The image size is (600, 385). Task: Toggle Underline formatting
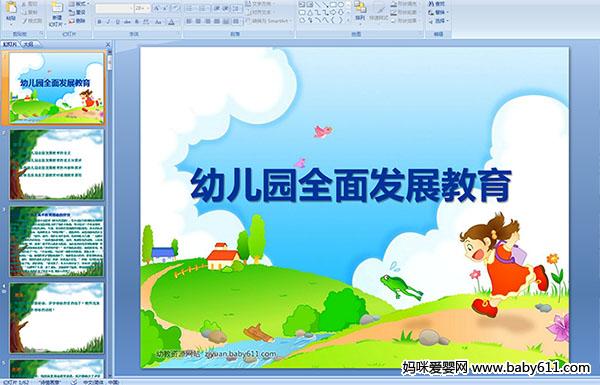[117, 22]
